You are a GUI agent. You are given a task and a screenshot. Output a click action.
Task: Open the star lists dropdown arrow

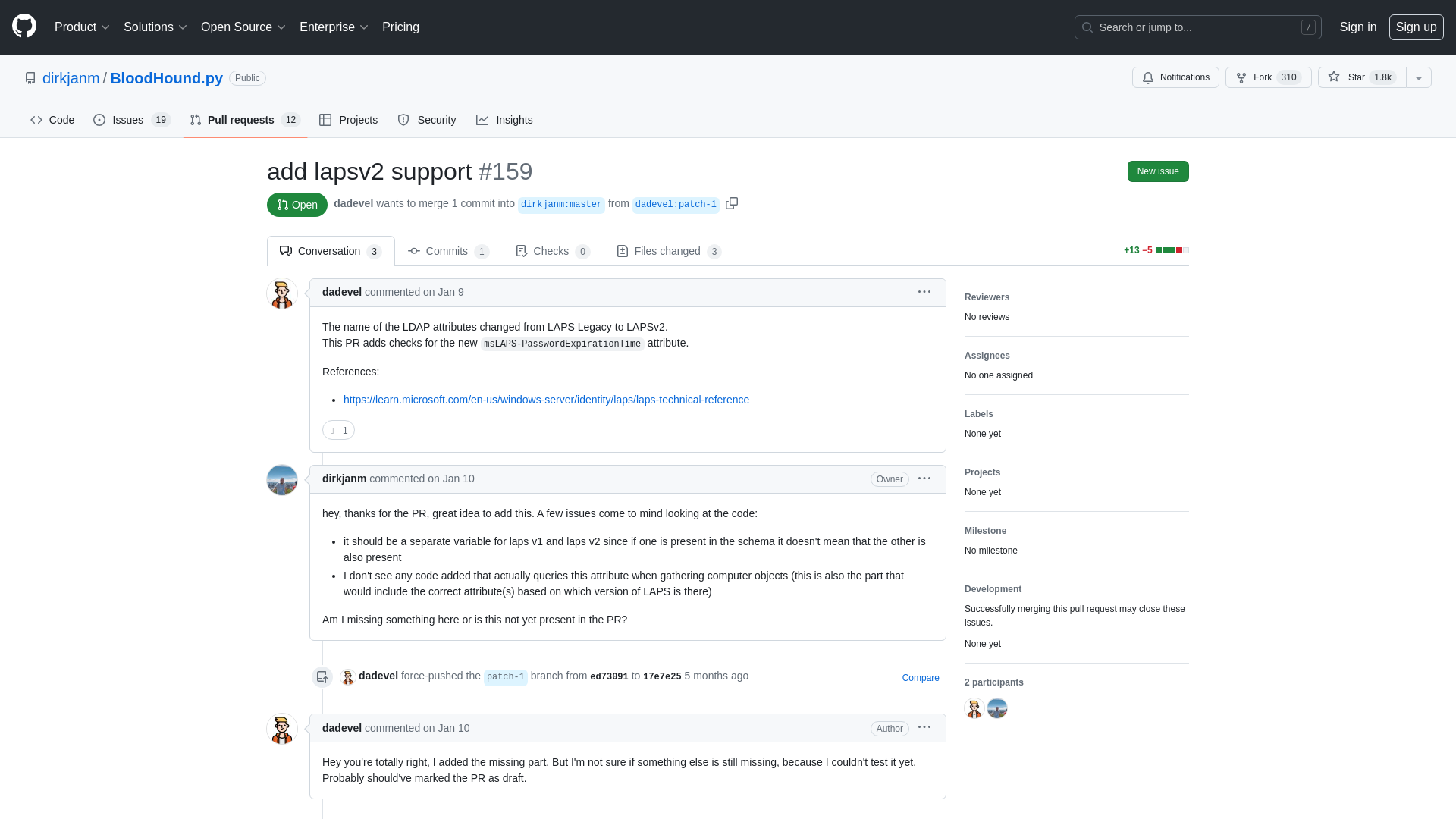point(1419,77)
